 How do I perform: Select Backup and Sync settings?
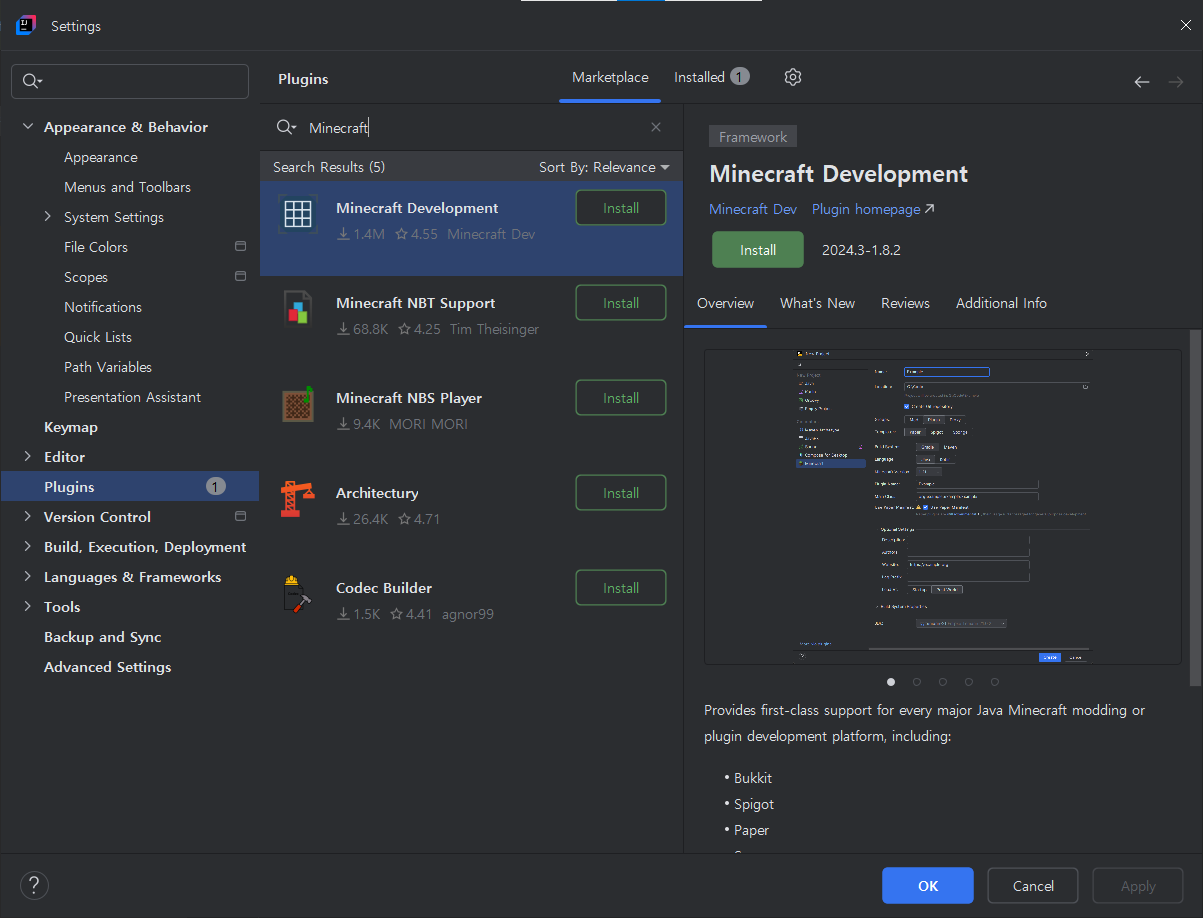pyautogui.click(x=102, y=637)
